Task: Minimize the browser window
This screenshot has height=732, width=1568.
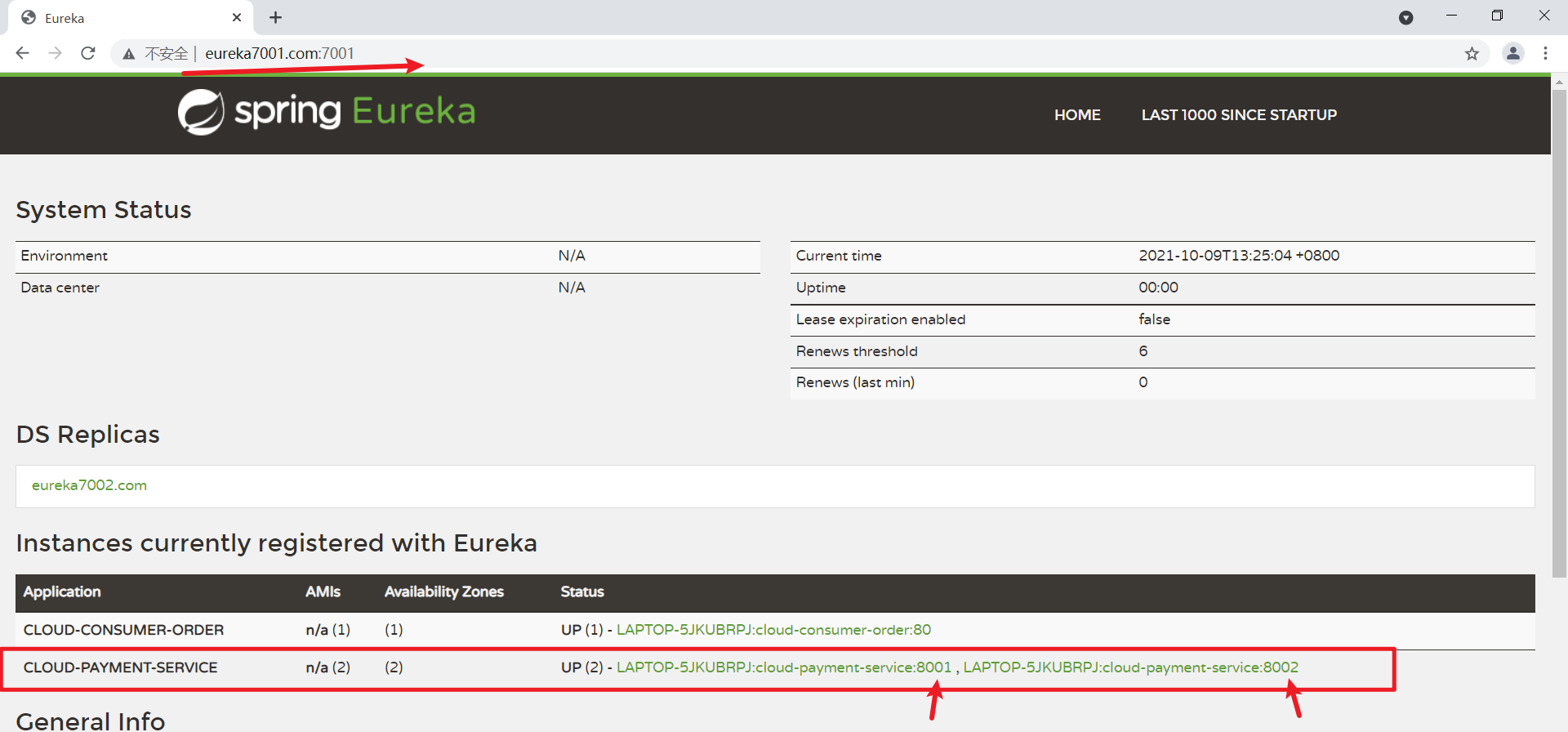Action: [1451, 16]
